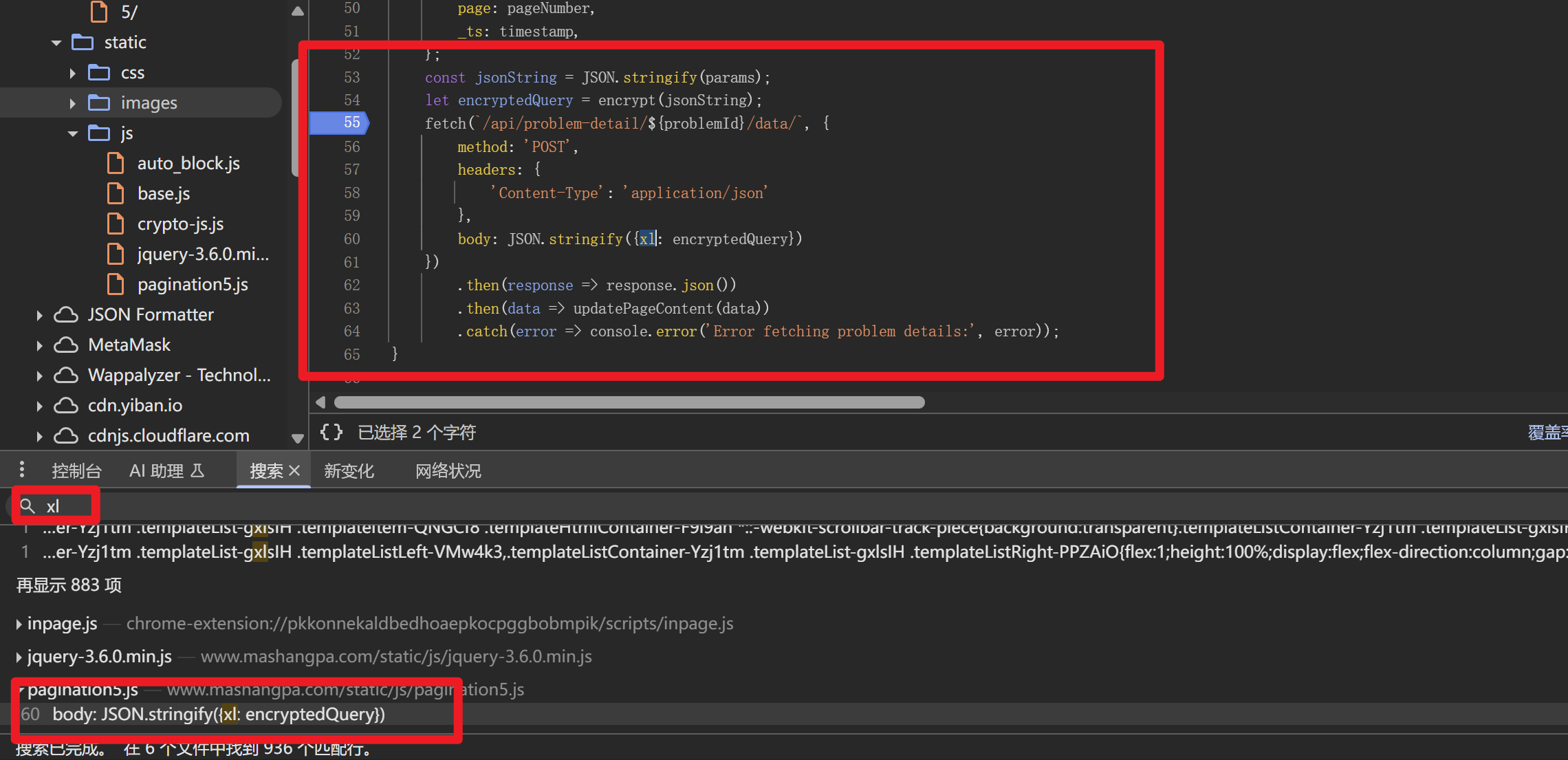Switch to the 控制台 console tab
The height and width of the screenshot is (760, 1568).
pos(76,470)
